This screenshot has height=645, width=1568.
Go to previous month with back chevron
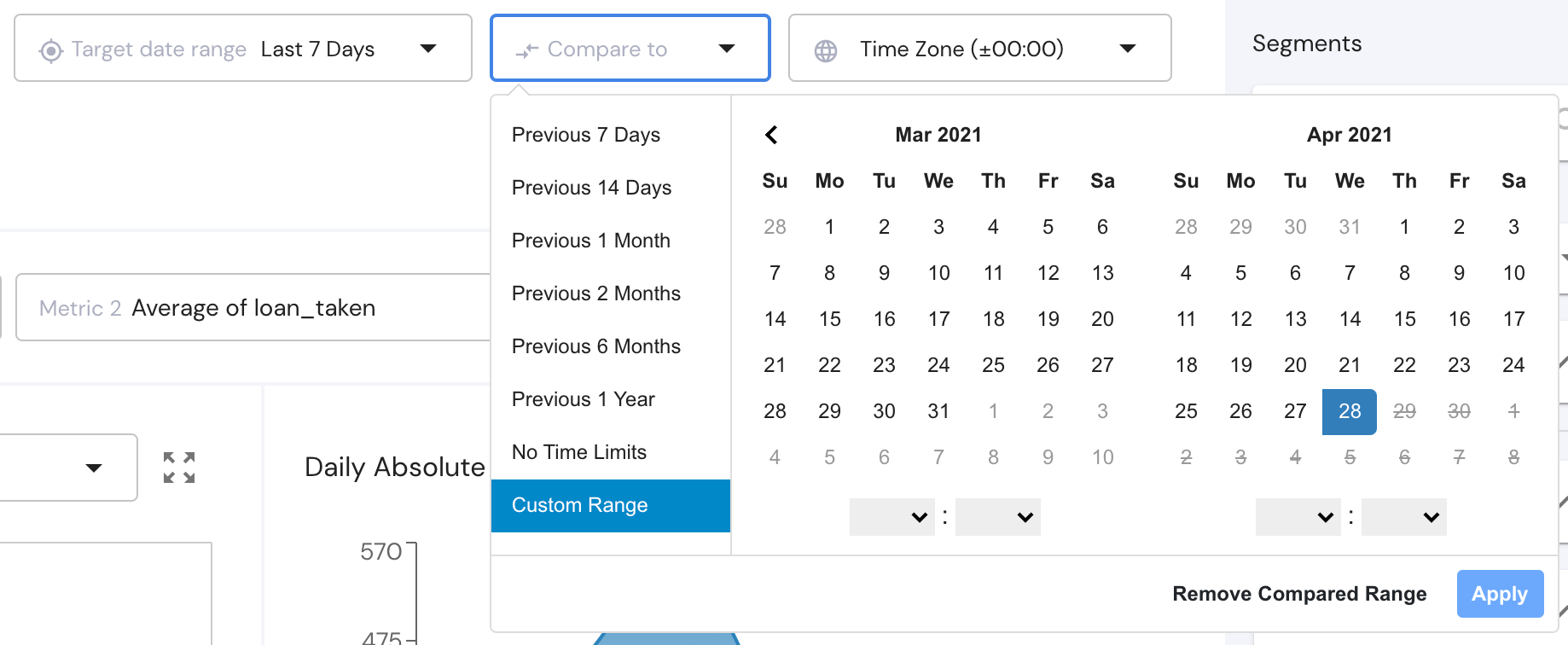771,135
